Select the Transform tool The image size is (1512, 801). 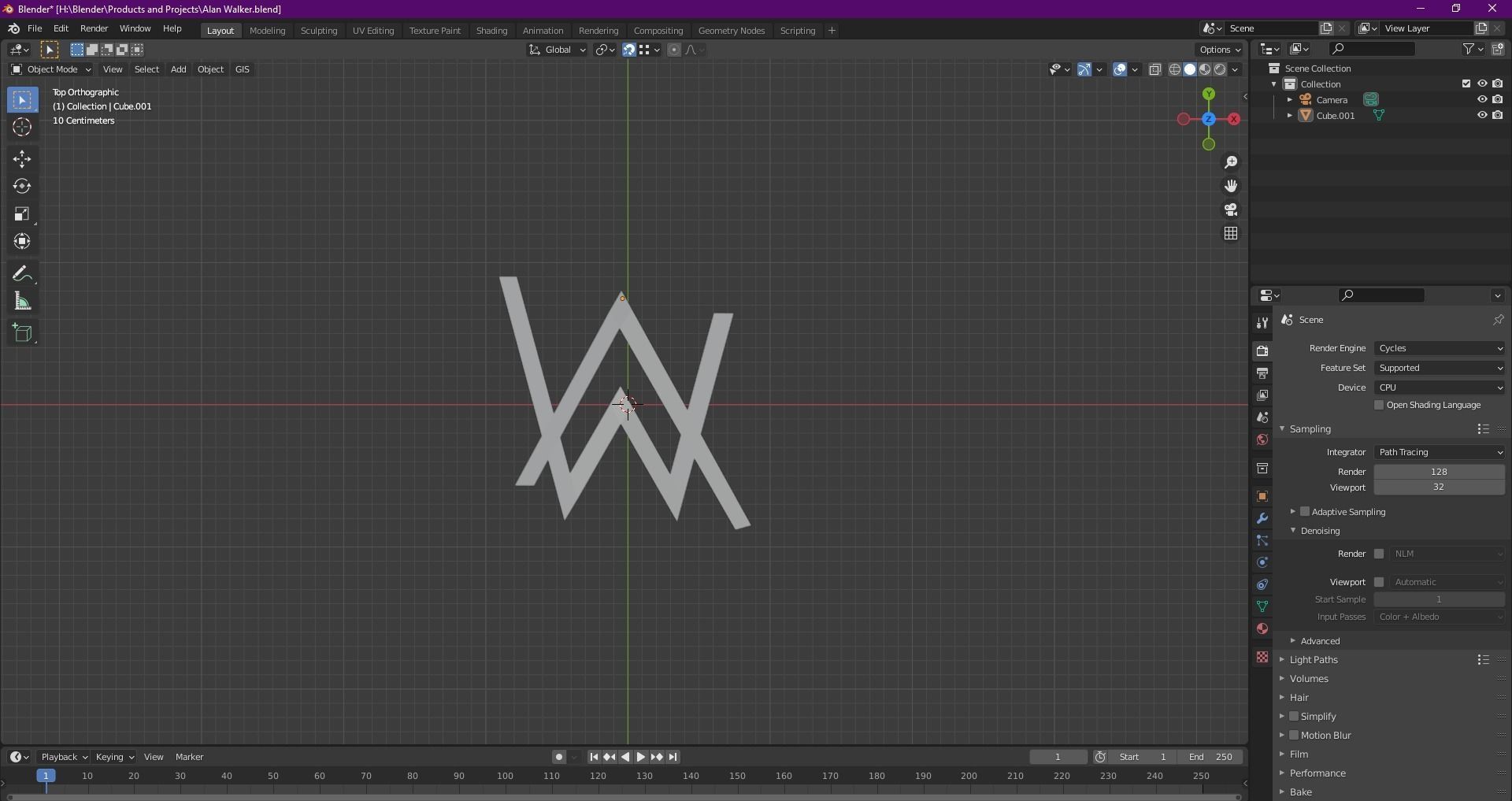coord(22,242)
